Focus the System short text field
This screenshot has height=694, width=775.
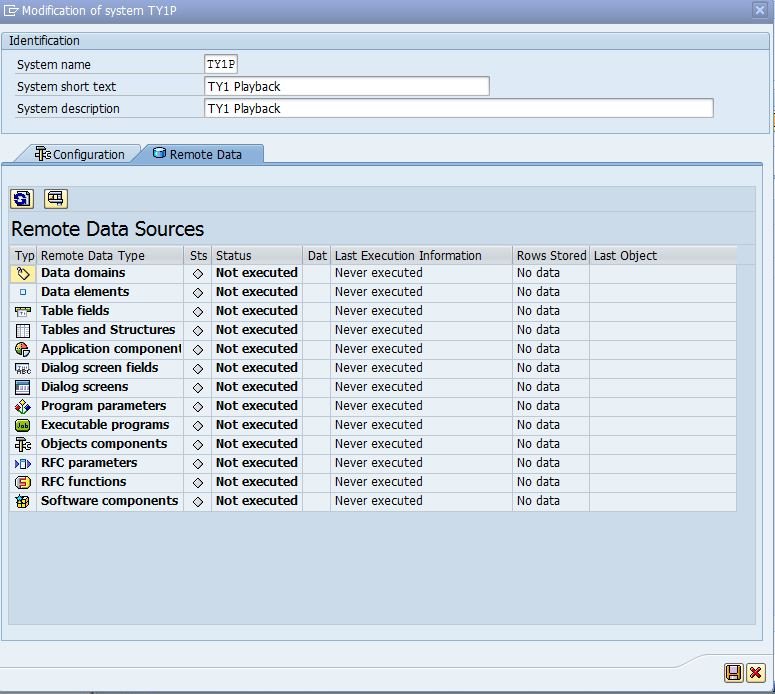[346, 86]
